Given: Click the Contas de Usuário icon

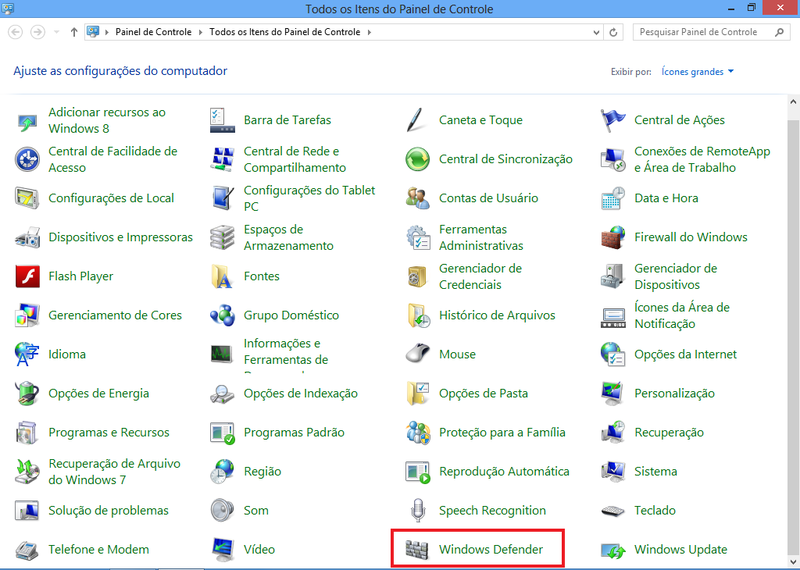Looking at the screenshot, I should pos(418,199).
